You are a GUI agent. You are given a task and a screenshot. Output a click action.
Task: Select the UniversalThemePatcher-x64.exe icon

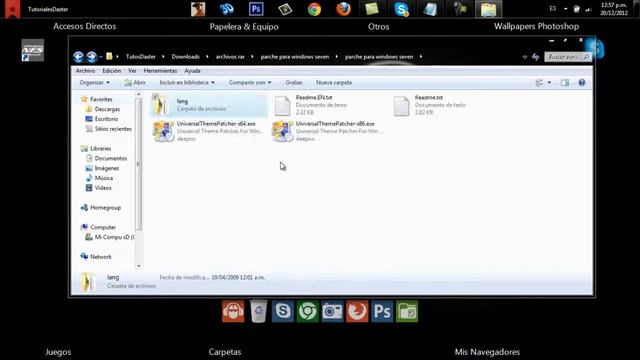(163, 131)
